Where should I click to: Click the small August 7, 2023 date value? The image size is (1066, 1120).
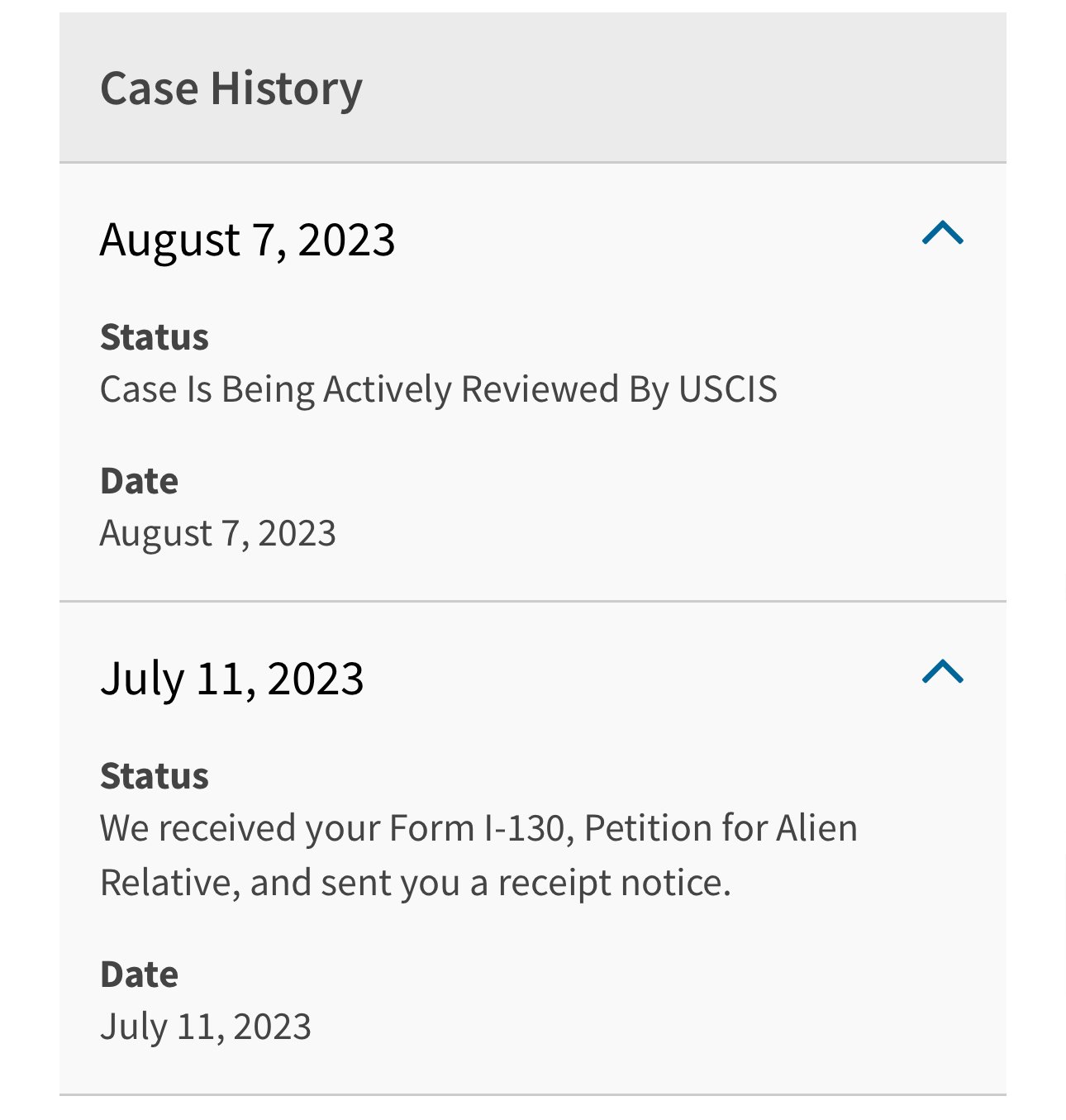pos(217,533)
